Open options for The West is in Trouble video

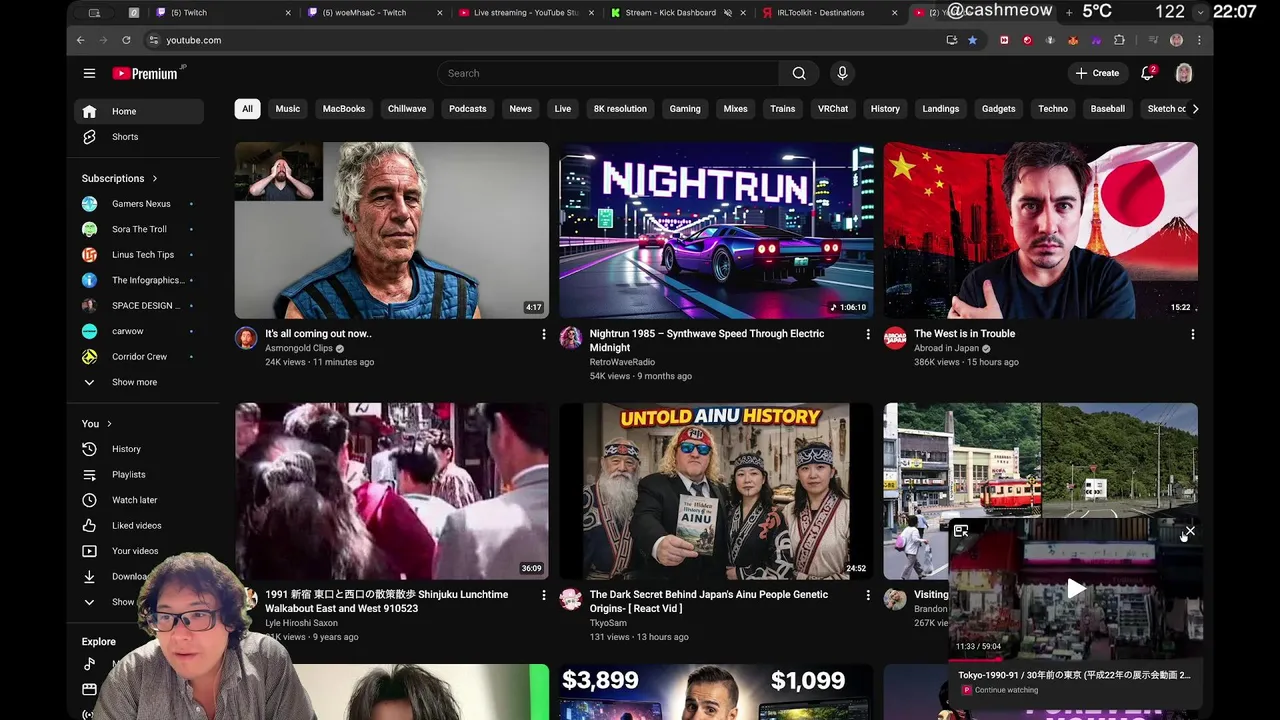point(1192,334)
